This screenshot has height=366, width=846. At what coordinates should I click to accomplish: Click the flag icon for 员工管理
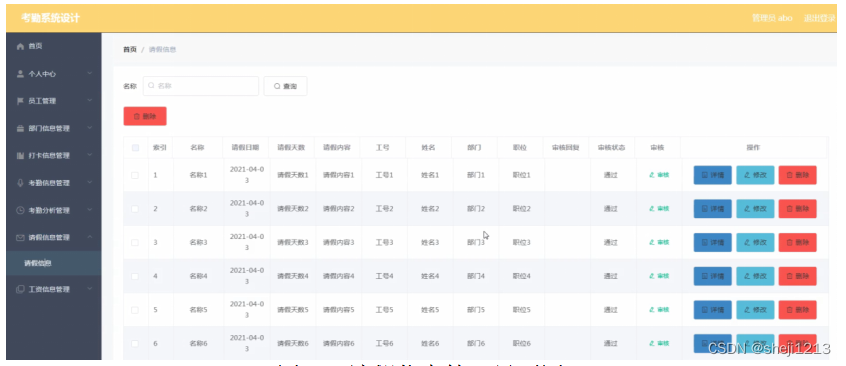21,101
